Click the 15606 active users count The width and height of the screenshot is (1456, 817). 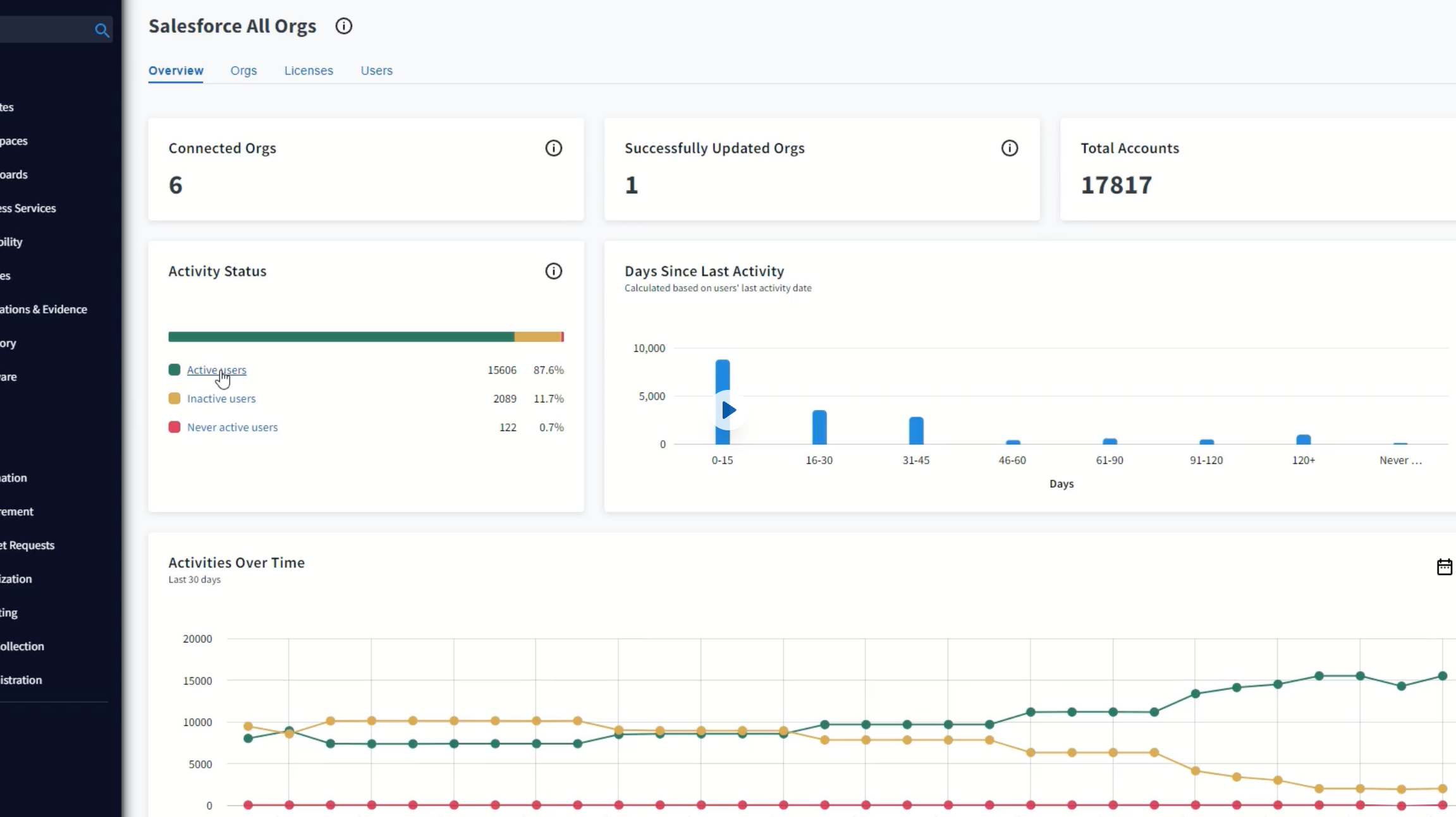(x=501, y=370)
